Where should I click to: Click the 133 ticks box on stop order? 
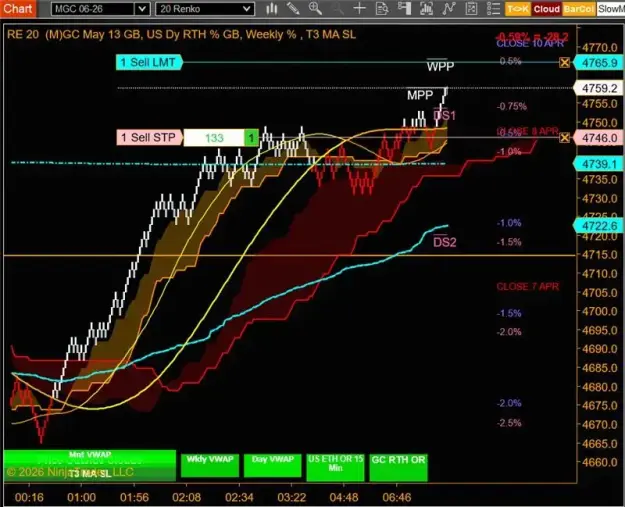coord(214,138)
